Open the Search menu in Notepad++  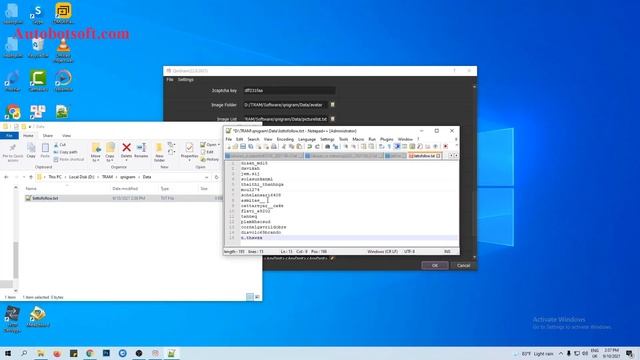[x=253, y=140]
